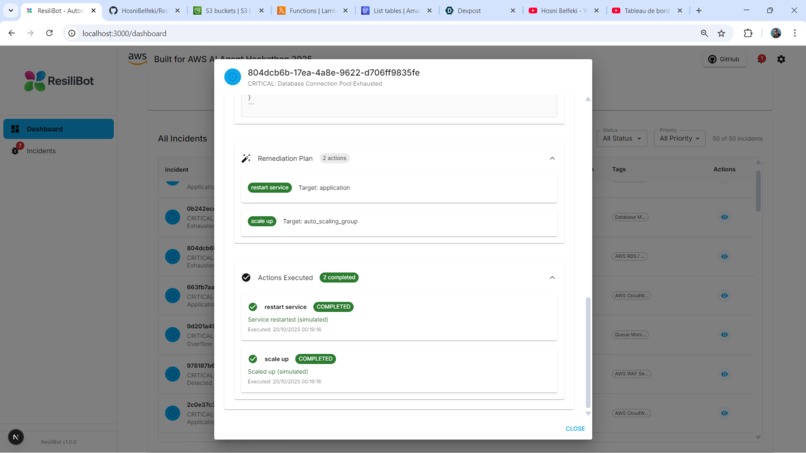
Task: Reload the current page
Action: pos(49,33)
